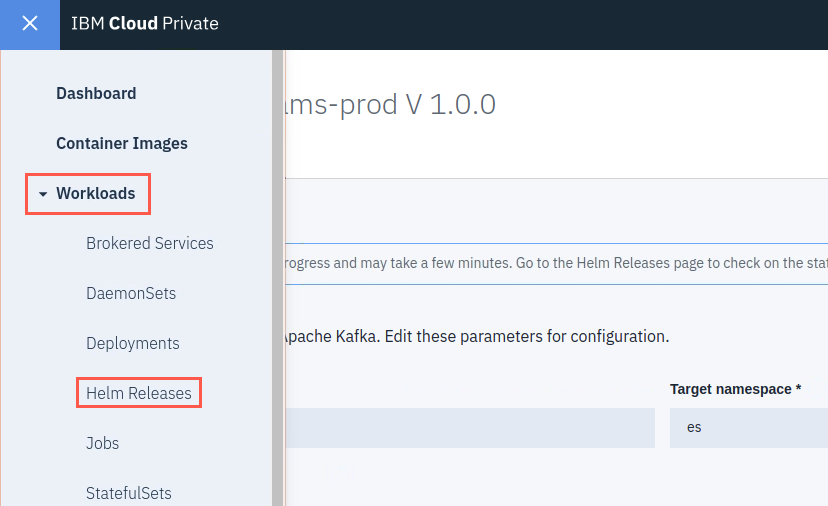Viewport: 828px width, 506px height.
Task: Click the Target namespace field showing es
Action: (x=749, y=428)
